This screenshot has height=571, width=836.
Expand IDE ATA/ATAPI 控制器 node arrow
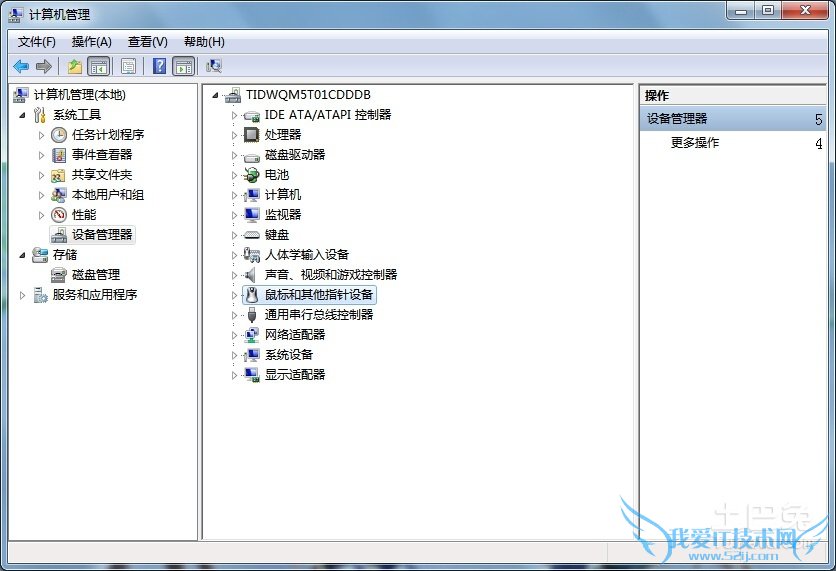tap(234, 115)
